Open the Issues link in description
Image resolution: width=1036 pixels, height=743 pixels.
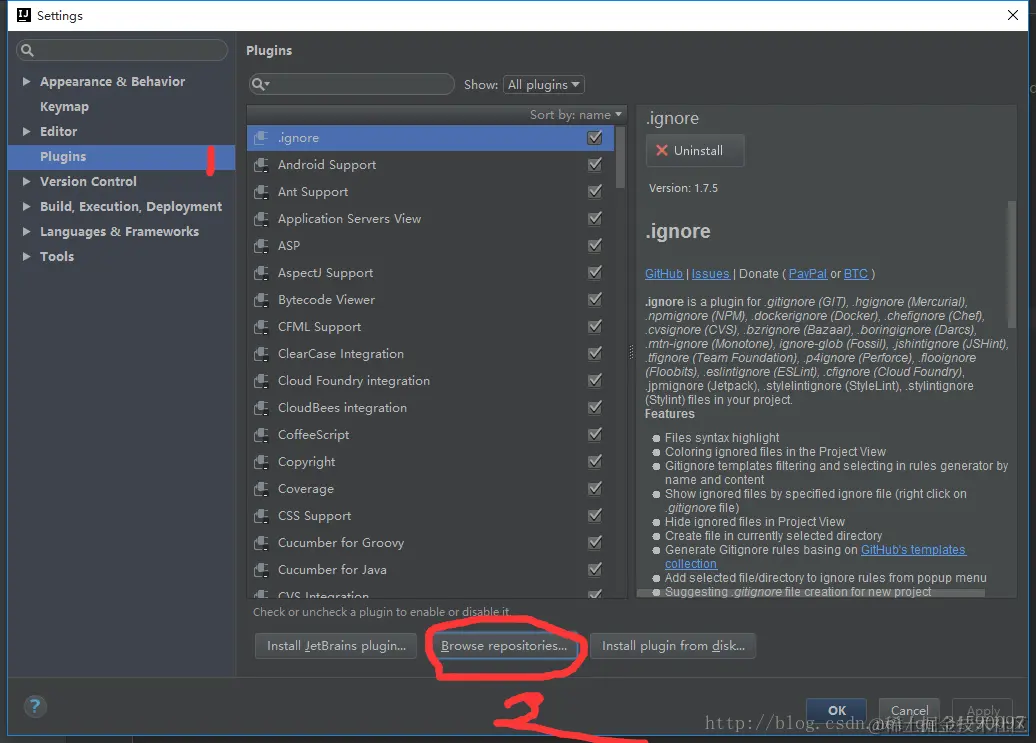[x=710, y=274]
